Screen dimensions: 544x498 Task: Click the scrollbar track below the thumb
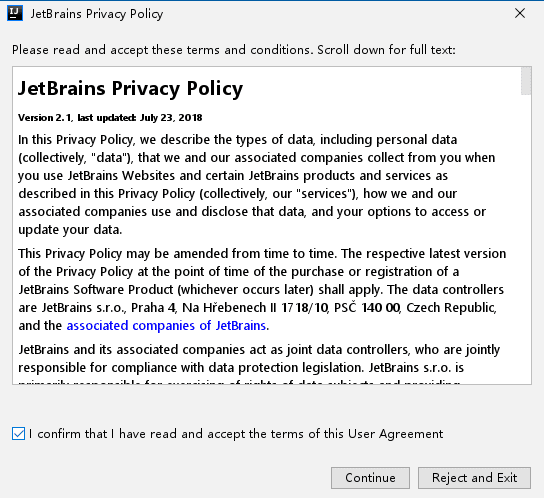[526, 239]
